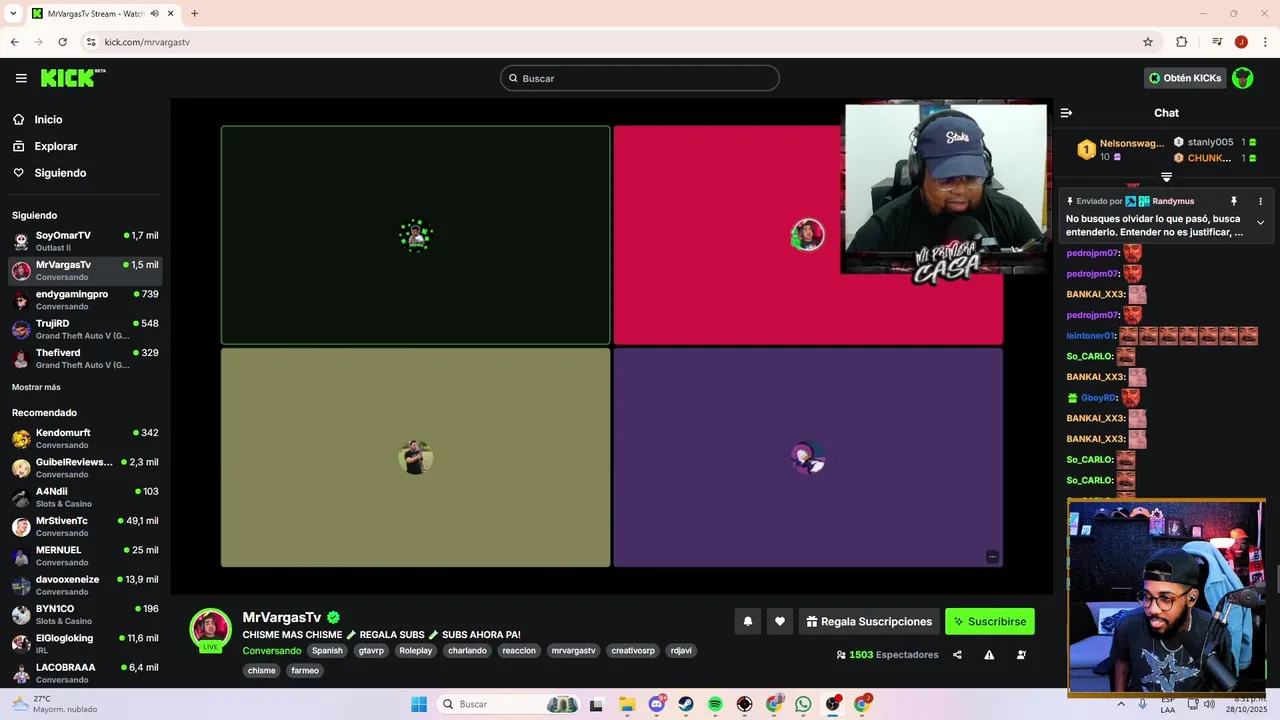Open Discord from the taskbar
Screen dimensions: 1280x720
pos(657,704)
